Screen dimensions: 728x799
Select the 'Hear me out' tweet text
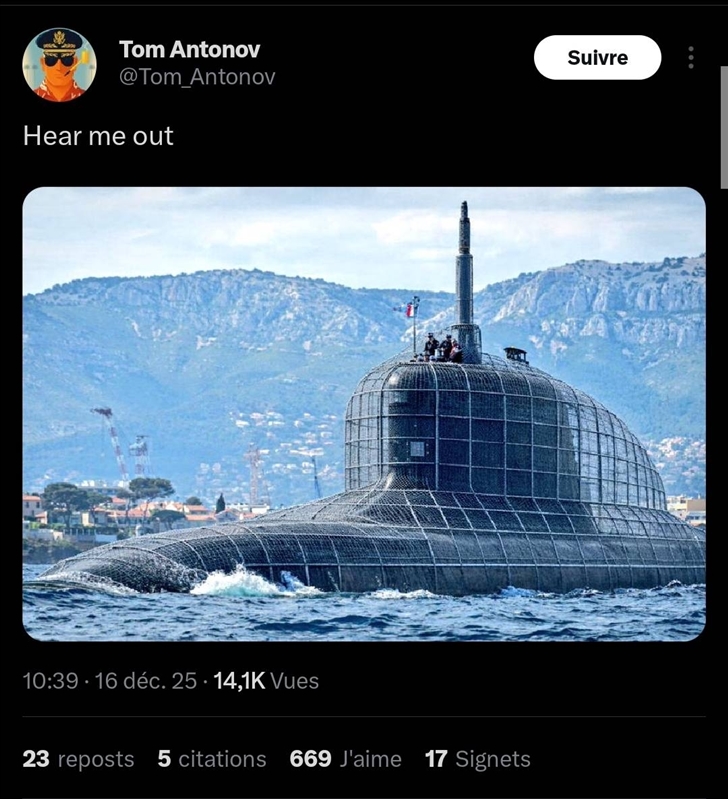[98, 136]
